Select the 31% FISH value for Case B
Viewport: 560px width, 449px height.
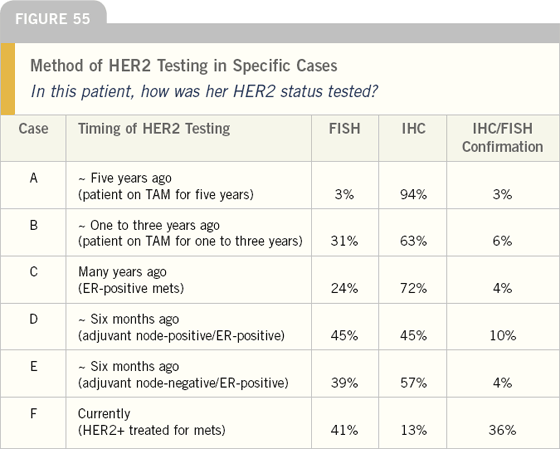click(x=344, y=241)
